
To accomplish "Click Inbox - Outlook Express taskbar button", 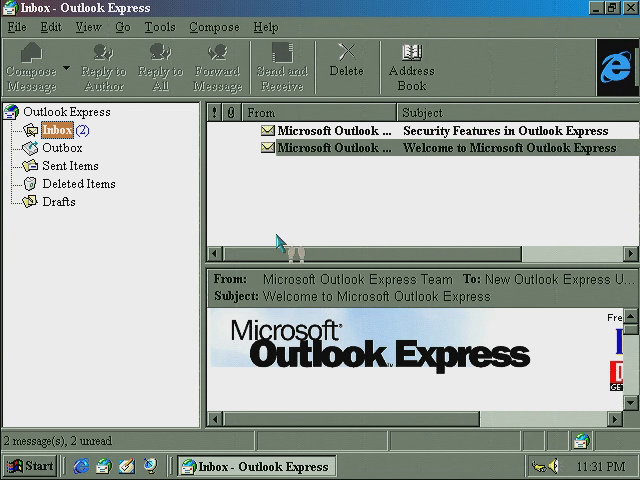I will (x=257, y=466).
